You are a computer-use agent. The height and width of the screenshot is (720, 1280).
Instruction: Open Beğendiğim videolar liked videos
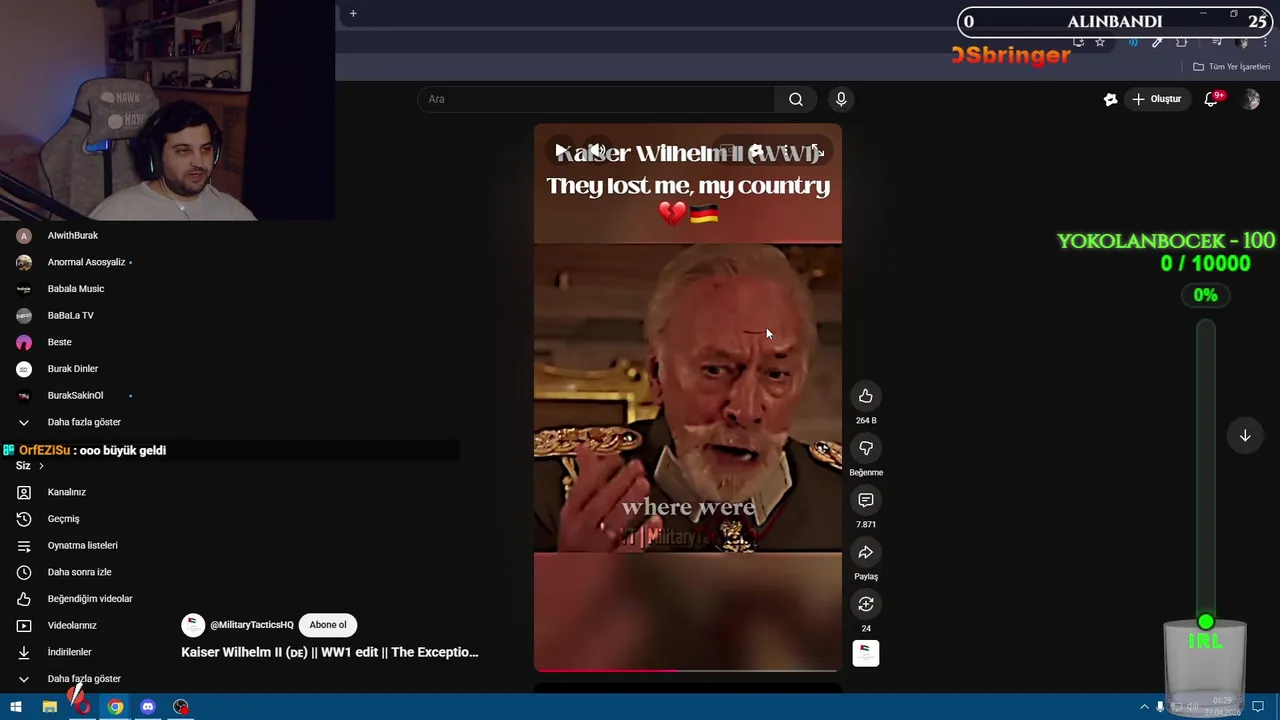click(x=90, y=599)
